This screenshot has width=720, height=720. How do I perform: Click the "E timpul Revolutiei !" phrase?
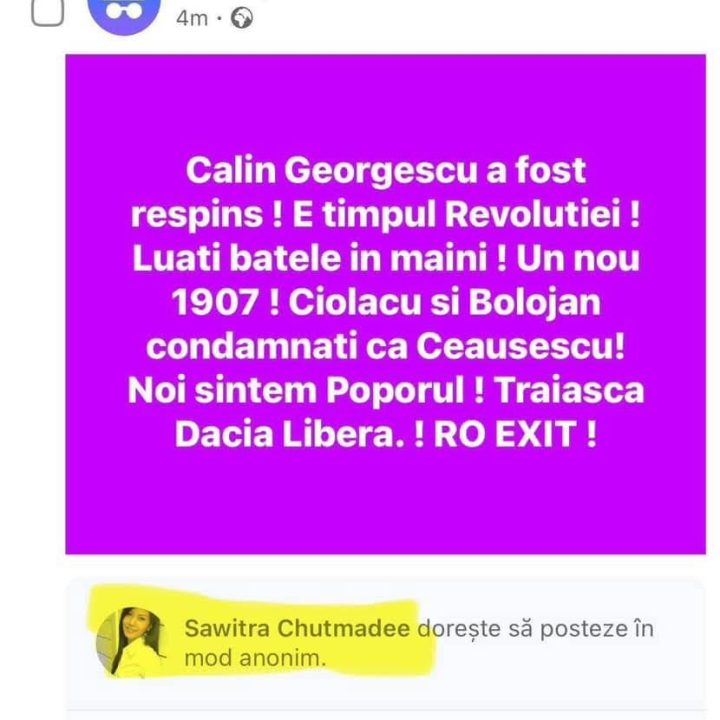pyautogui.click(x=466, y=214)
